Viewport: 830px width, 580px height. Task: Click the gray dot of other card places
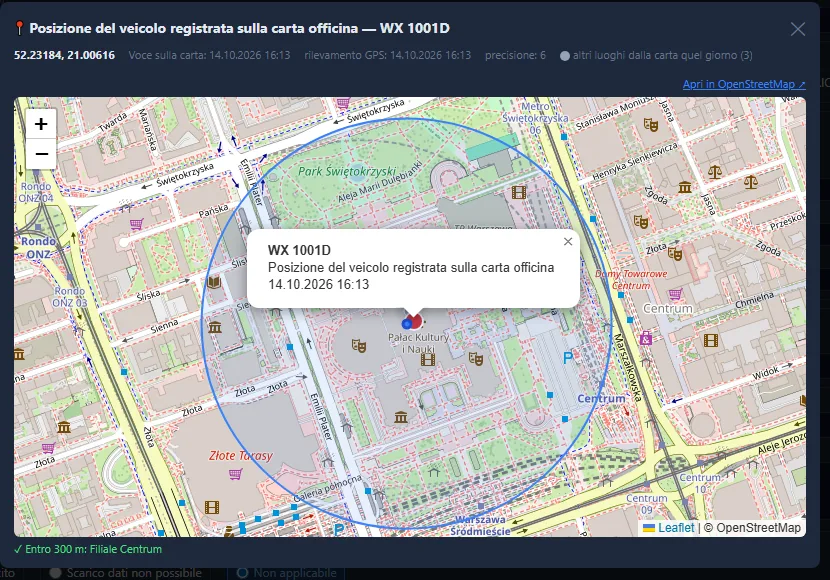click(x=565, y=56)
